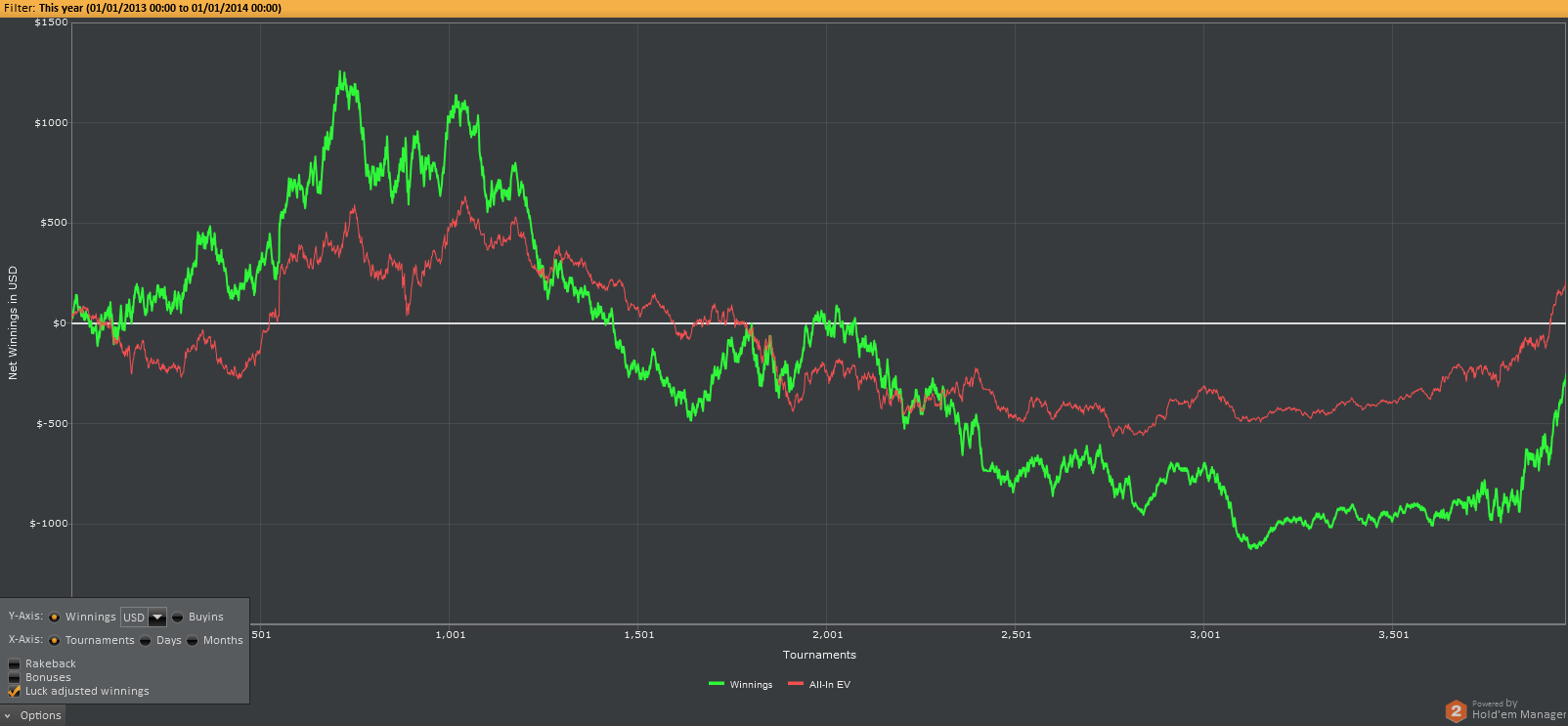Click the Hold'em Manager 2 hexagon logo
The width and height of the screenshot is (1568, 726).
click(x=1456, y=710)
